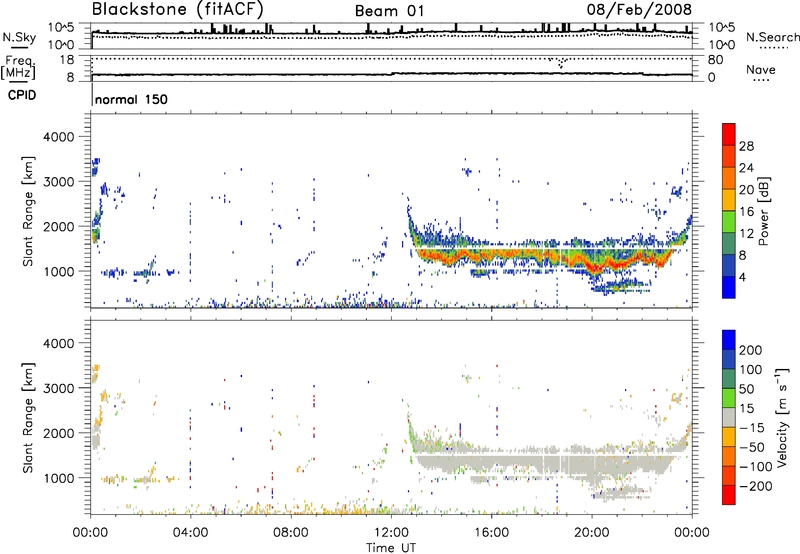Screen dimensions: 800x554
Task: Click the 12:00 time tick label
Action: (391, 533)
